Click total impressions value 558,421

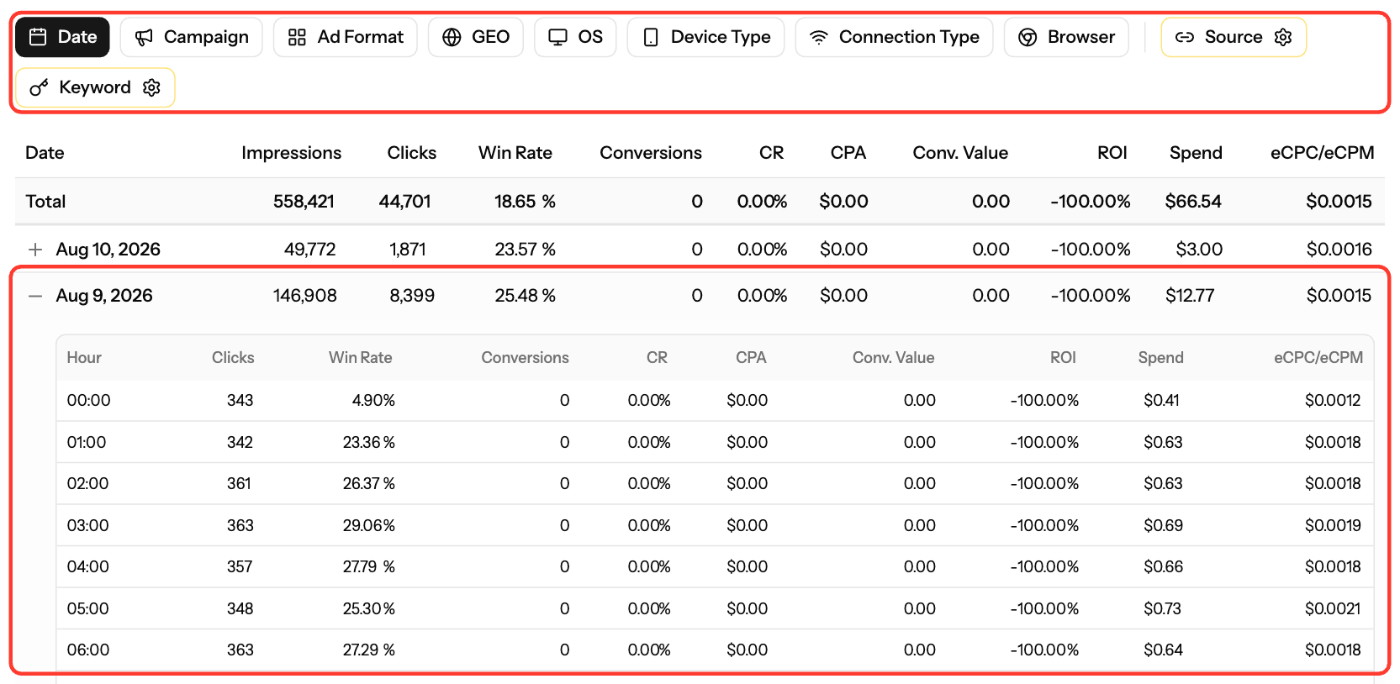click(304, 201)
